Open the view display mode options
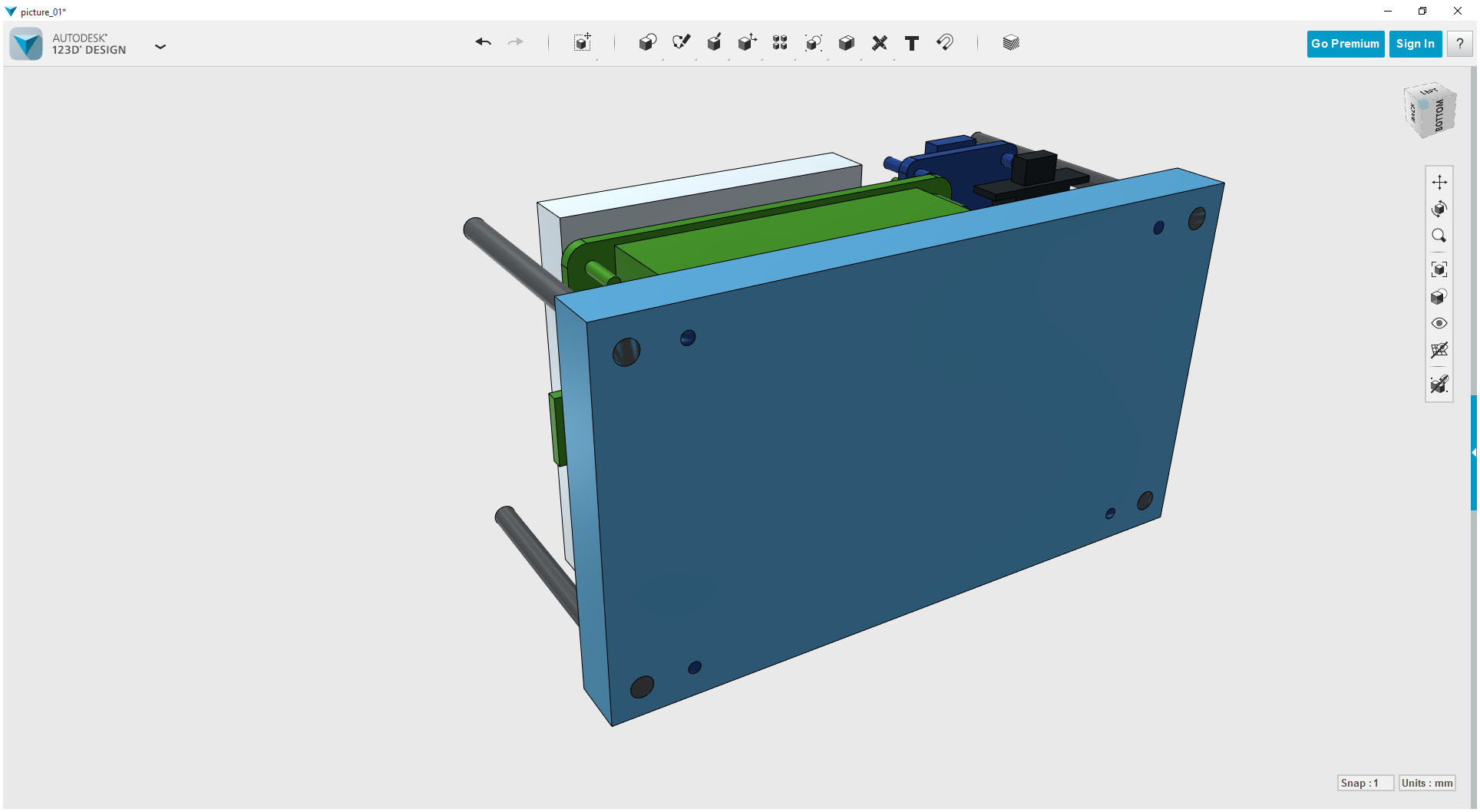 [1439, 296]
